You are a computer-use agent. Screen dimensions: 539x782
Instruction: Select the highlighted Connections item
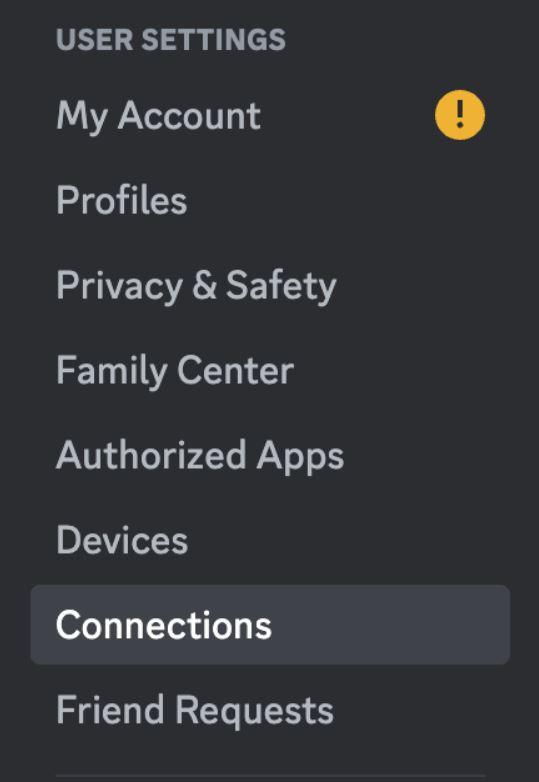coord(270,624)
